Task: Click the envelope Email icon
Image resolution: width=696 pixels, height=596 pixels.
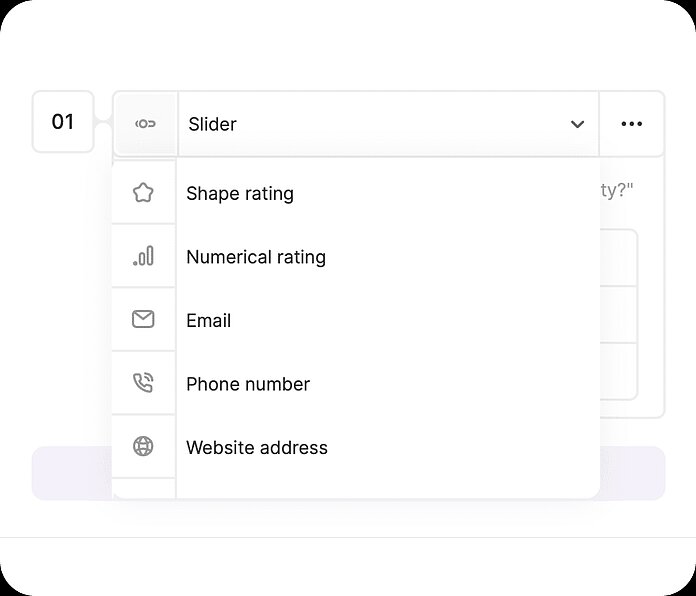Action: point(143,320)
